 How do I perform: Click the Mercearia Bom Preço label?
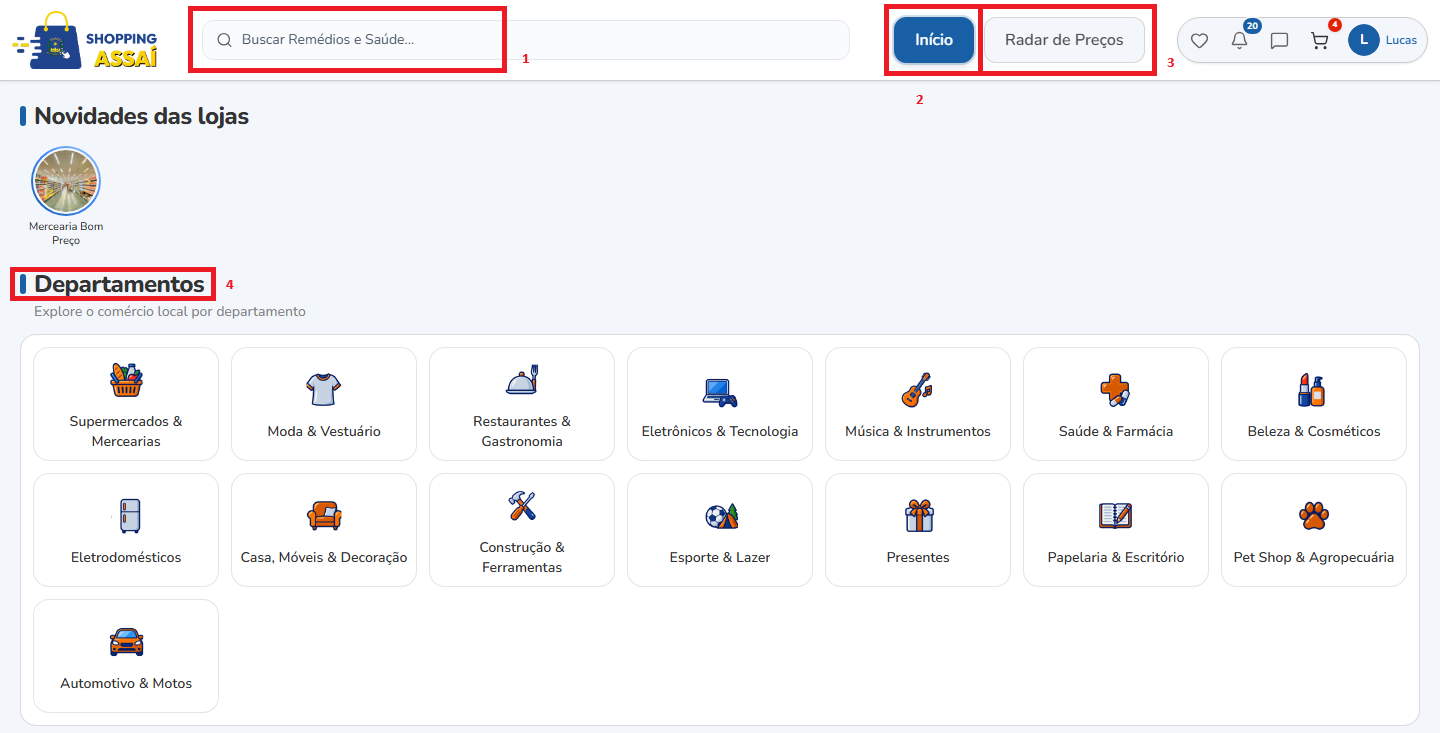(x=66, y=233)
